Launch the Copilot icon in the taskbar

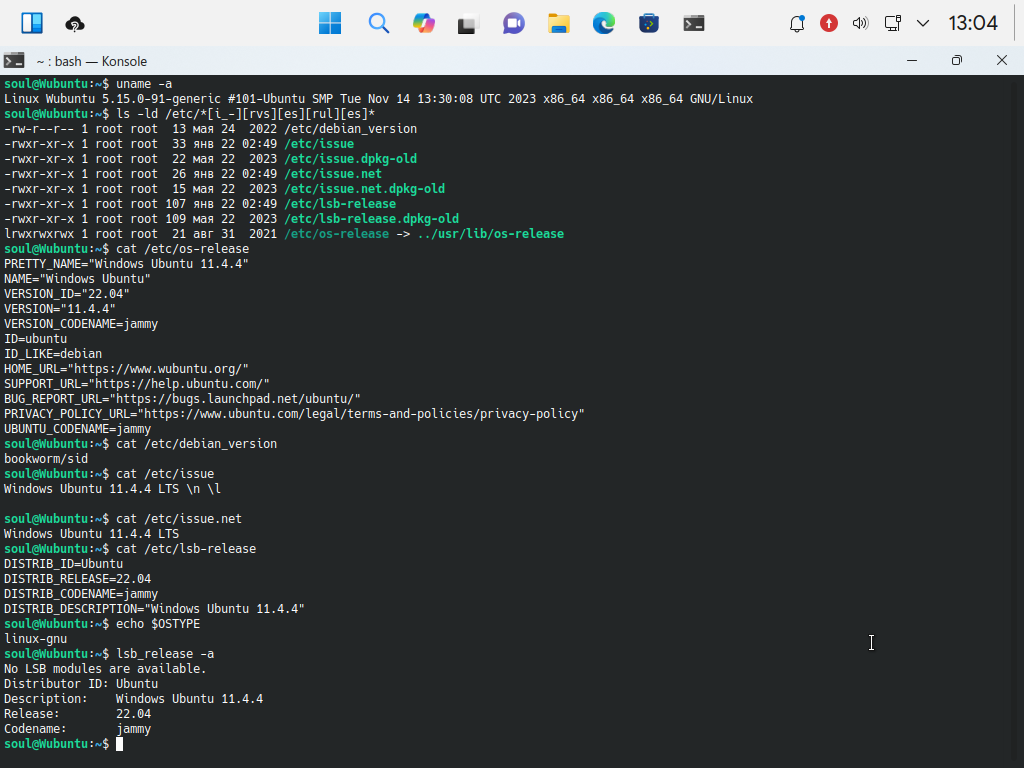tap(424, 24)
